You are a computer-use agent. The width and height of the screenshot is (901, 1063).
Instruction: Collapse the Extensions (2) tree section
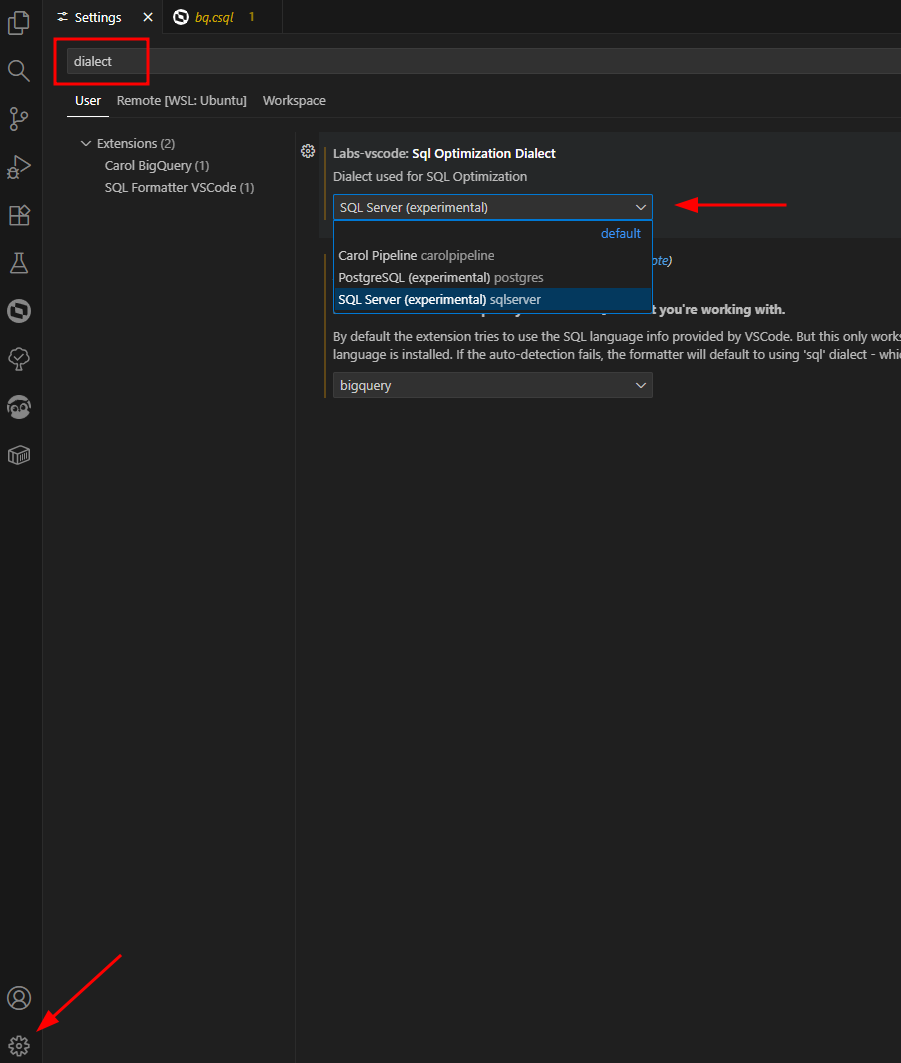pos(86,144)
